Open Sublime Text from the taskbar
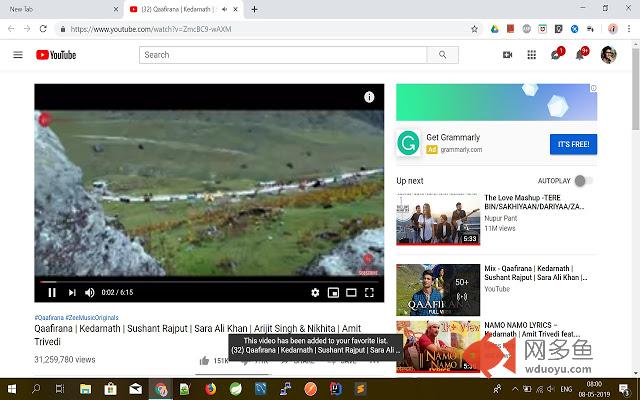 pyautogui.click(x=361, y=389)
